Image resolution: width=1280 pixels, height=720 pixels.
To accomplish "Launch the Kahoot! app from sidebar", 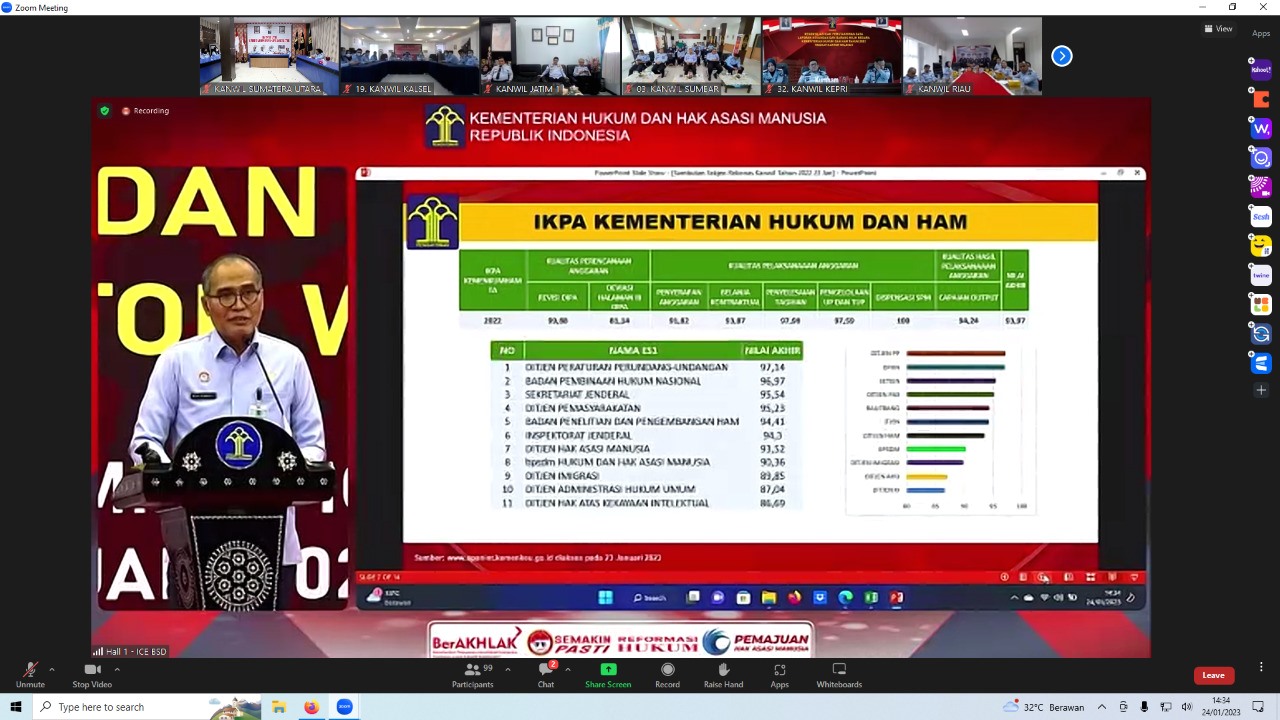I will click(x=1261, y=70).
